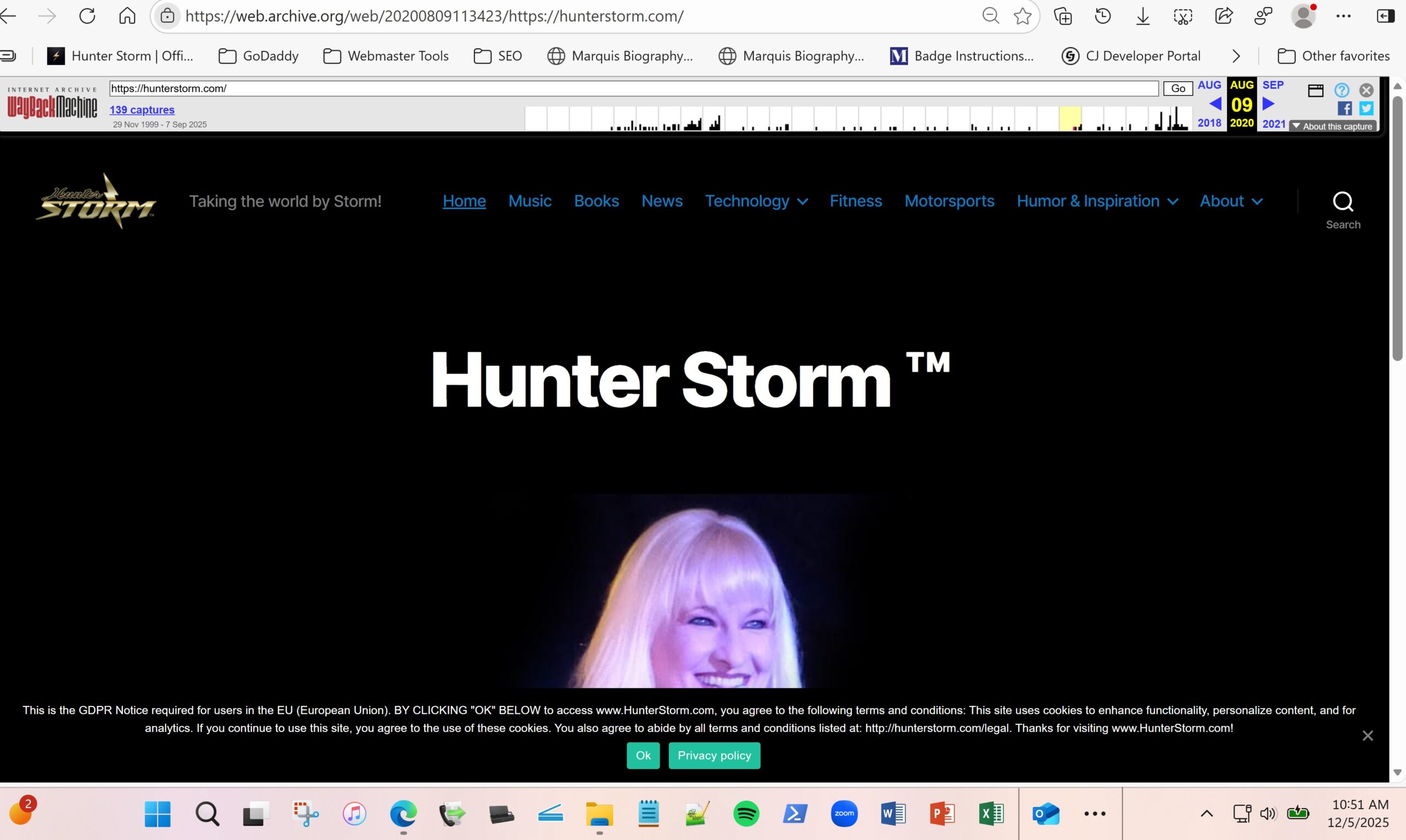Open Zoom from the taskbar
This screenshot has height=840, width=1406.
tap(844, 814)
